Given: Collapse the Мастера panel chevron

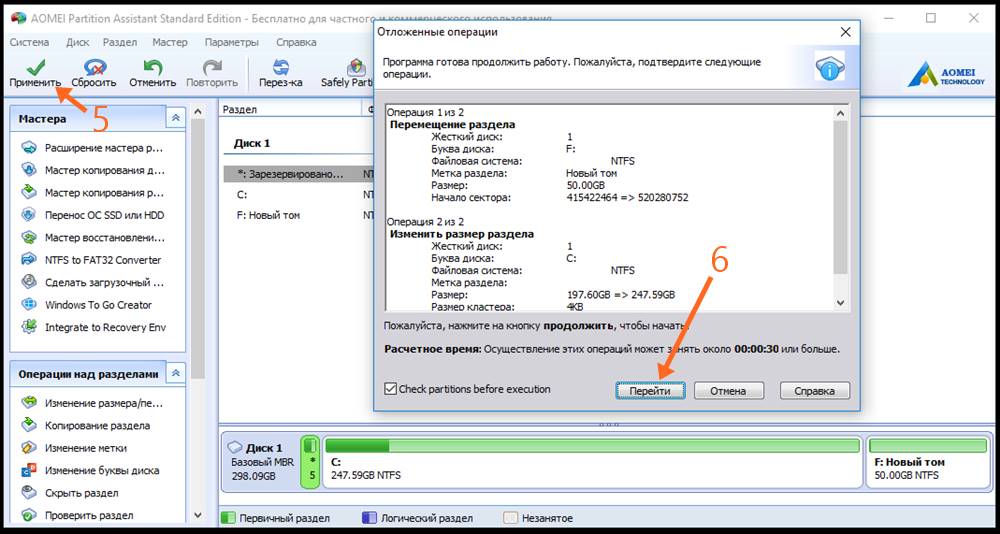Looking at the screenshot, I should click(x=176, y=118).
